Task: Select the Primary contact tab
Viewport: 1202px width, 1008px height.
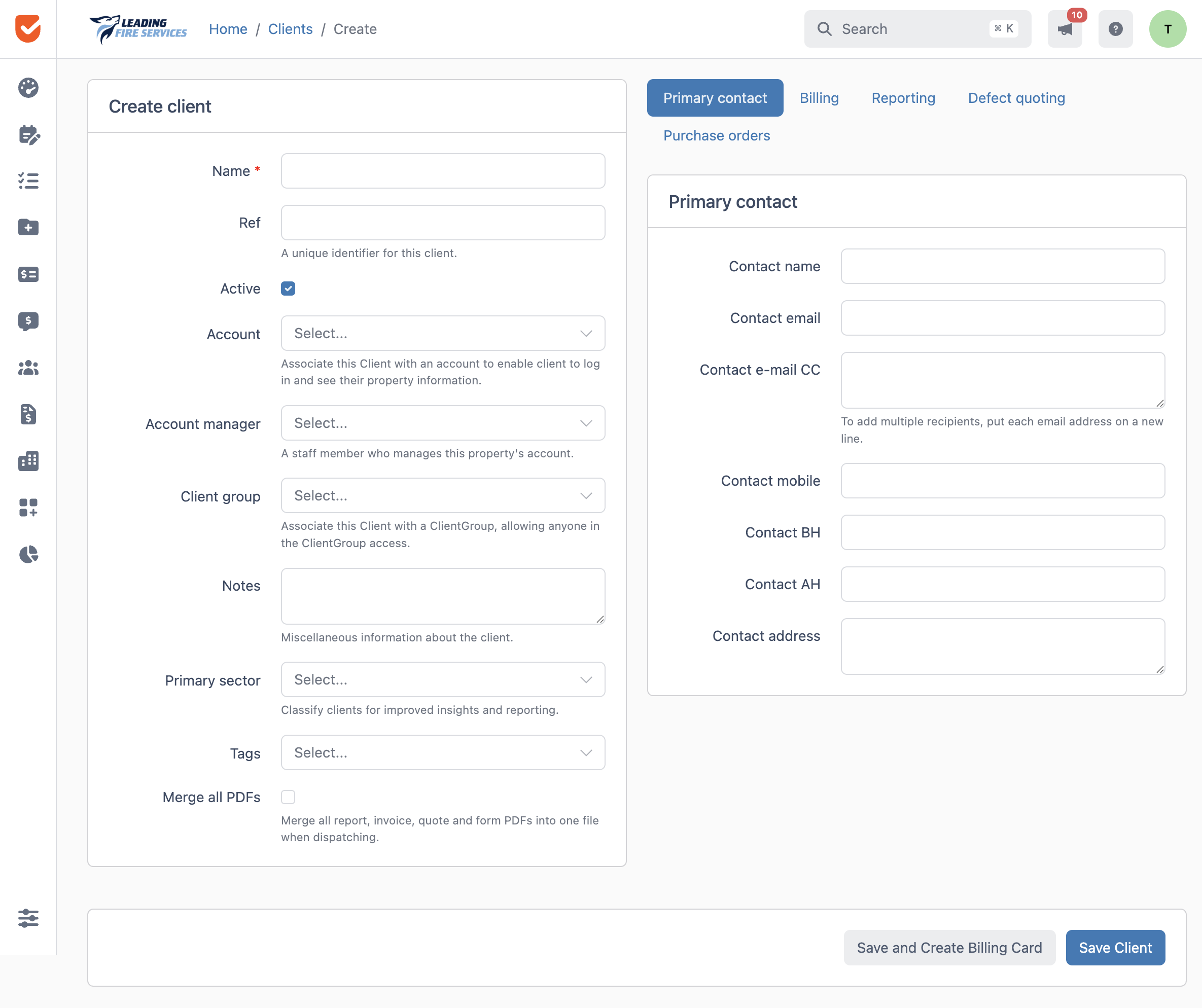Action: pyautogui.click(x=715, y=98)
